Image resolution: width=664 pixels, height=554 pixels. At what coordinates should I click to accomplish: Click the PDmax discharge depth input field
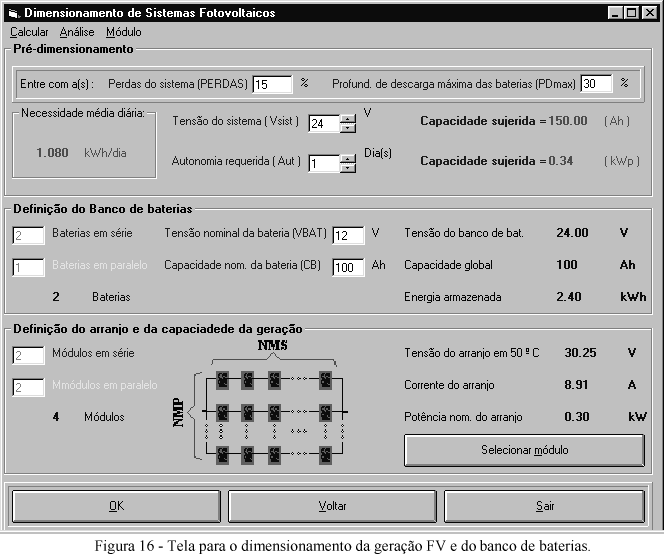pos(596,84)
